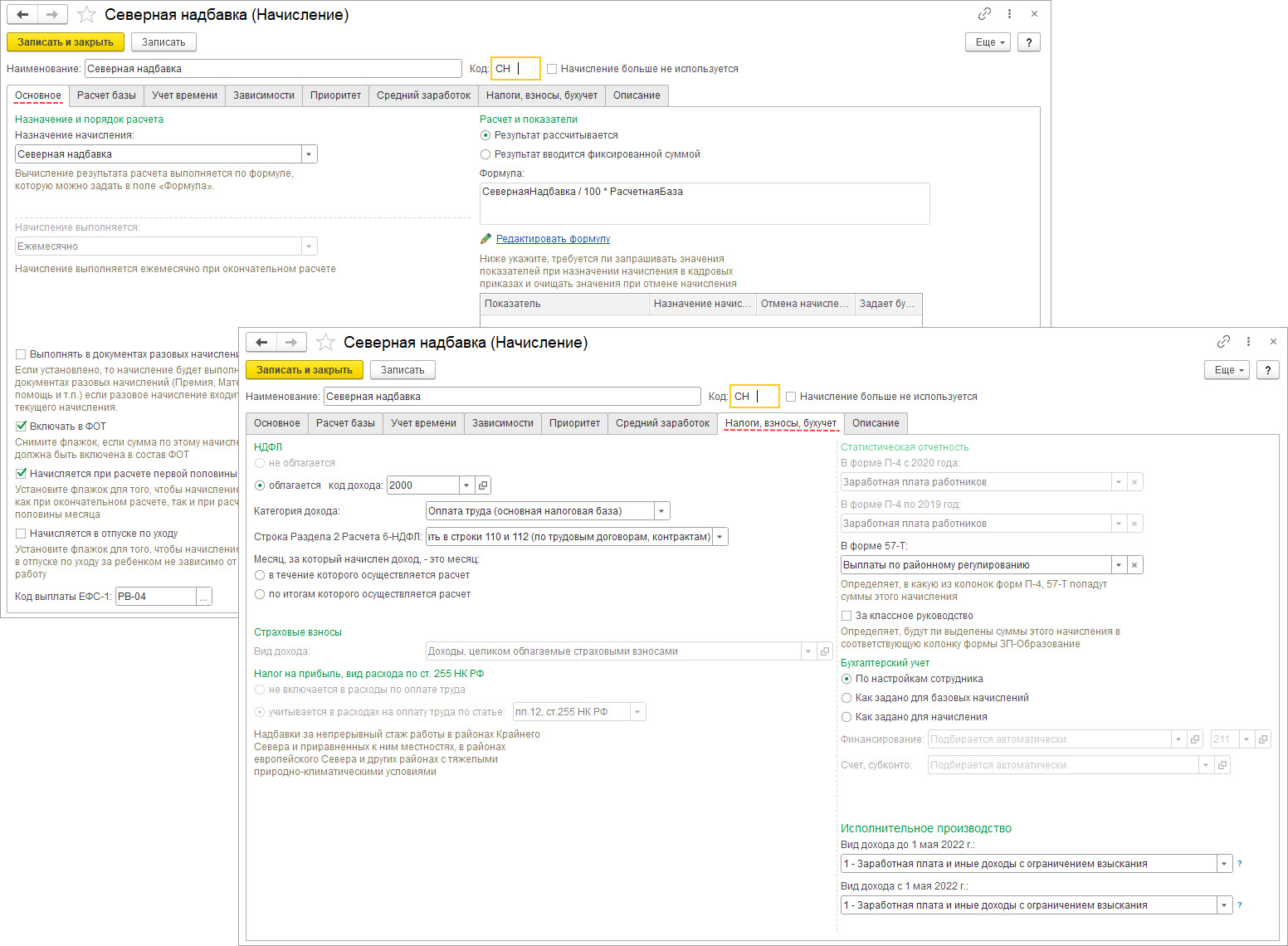Click Записать и закрыть in back window
The image size is (1288, 946).
coord(66,42)
